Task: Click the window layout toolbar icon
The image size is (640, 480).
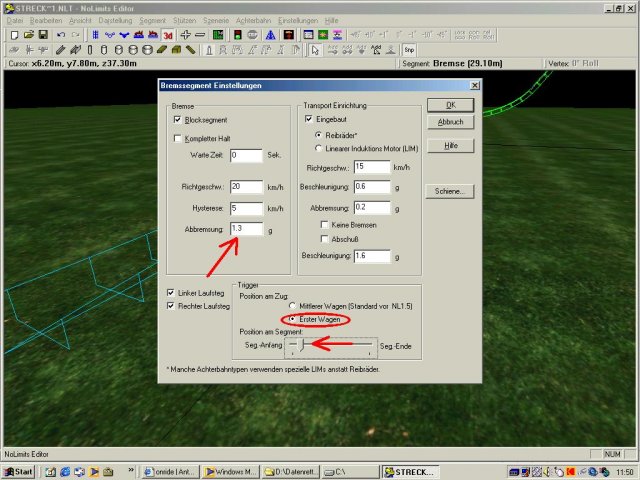Action: (309, 35)
